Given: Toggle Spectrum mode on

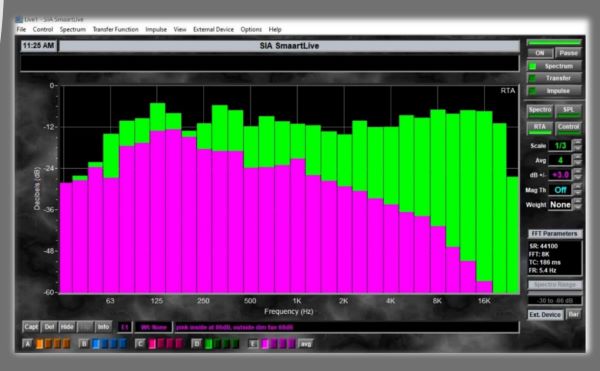Looking at the screenshot, I should click(x=554, y=66).
